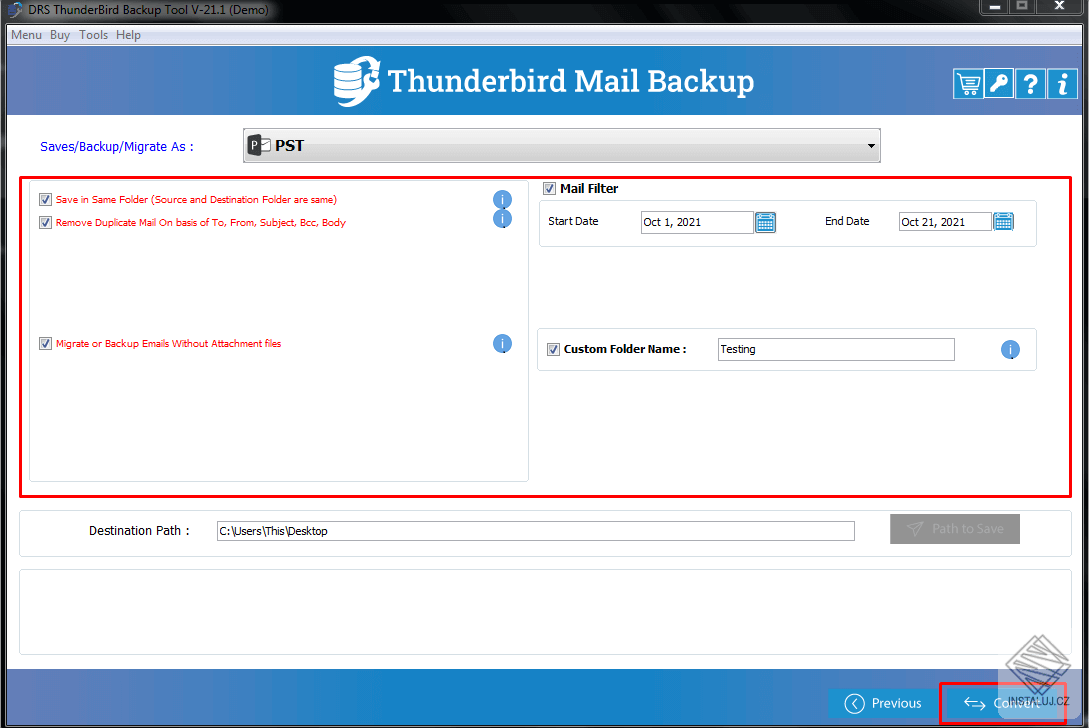Open the End Date calendar picker

coord(1004,222)
